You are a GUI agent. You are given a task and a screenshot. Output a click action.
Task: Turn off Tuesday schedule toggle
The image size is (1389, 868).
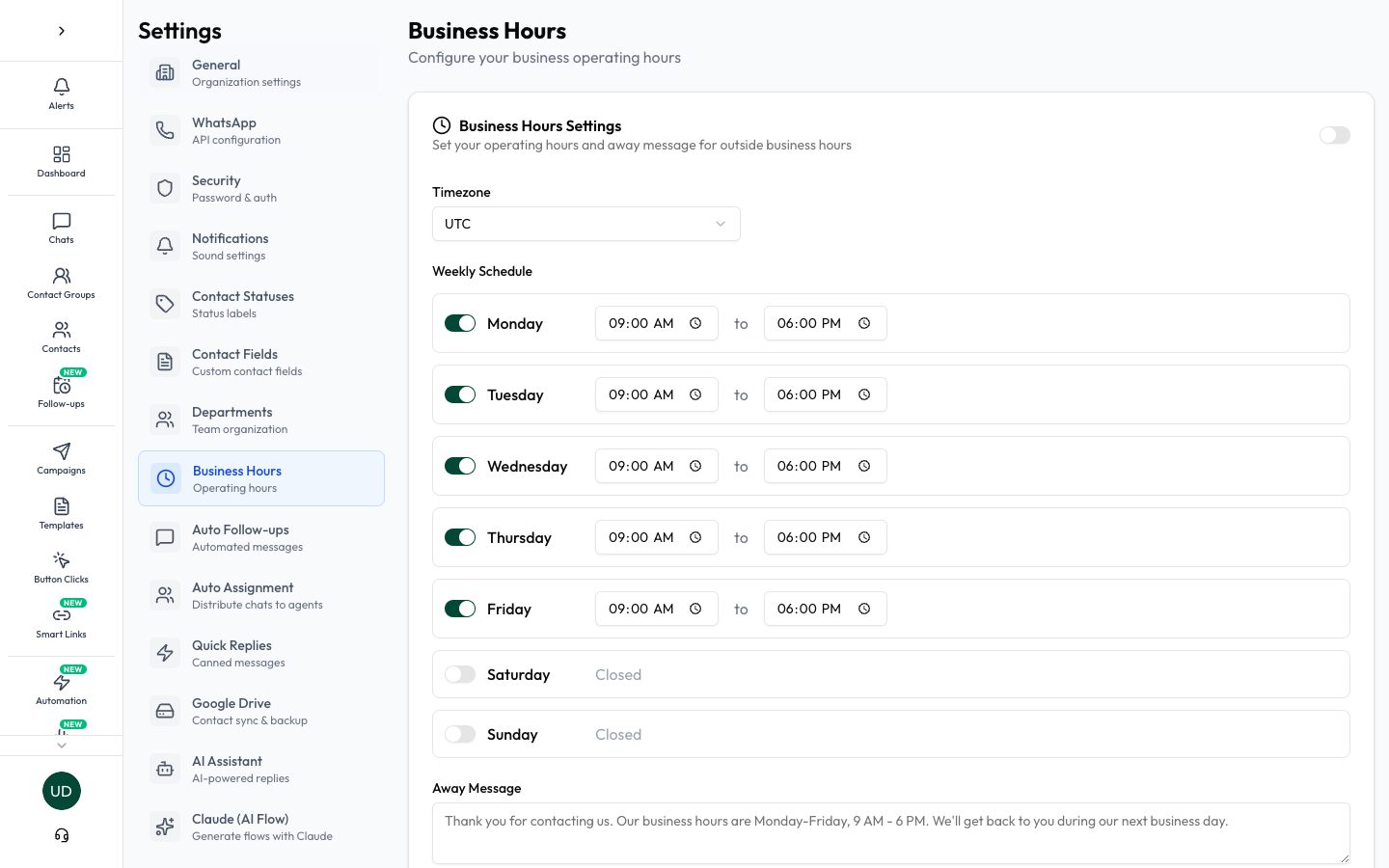[460, 394]
